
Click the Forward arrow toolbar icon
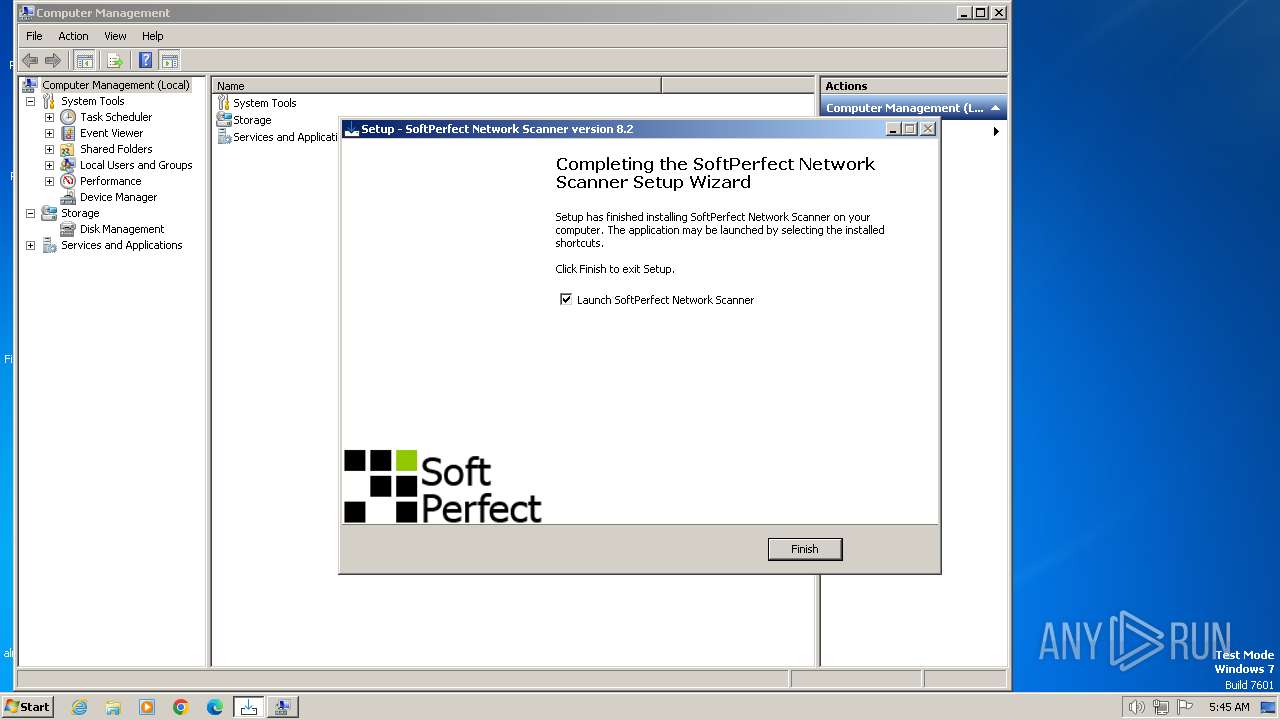coord(53,60)
